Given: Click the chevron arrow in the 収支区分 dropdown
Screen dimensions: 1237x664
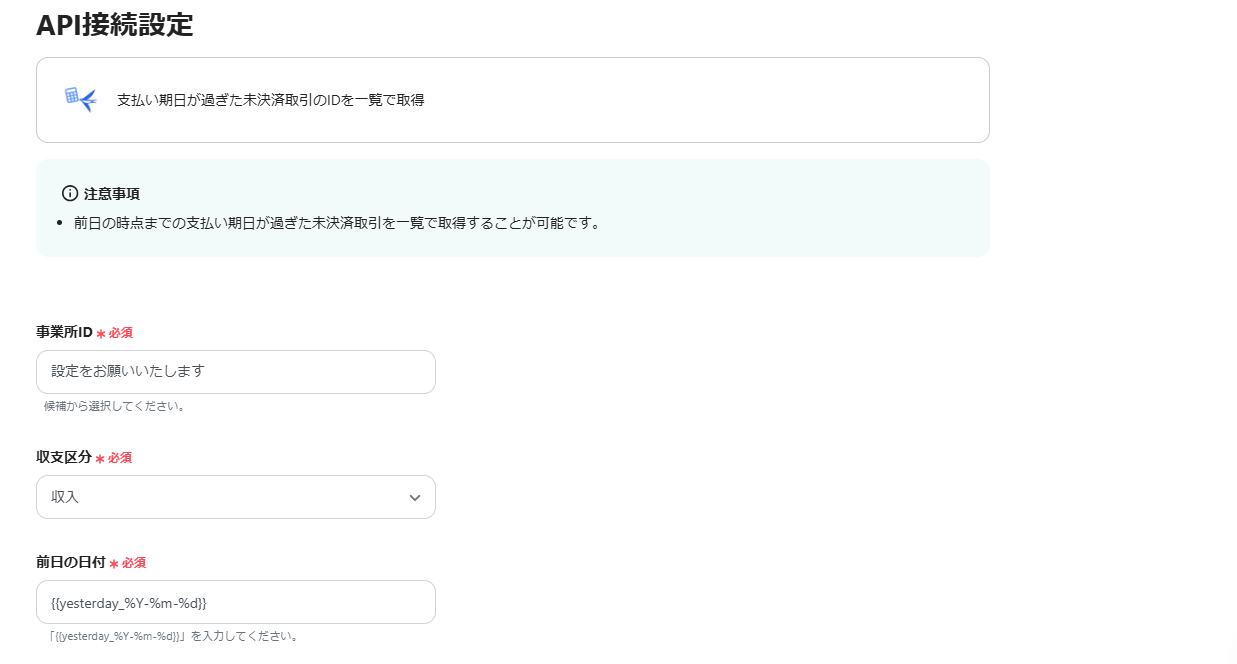Looking at the screenshot, I should [x=415, y=498].
